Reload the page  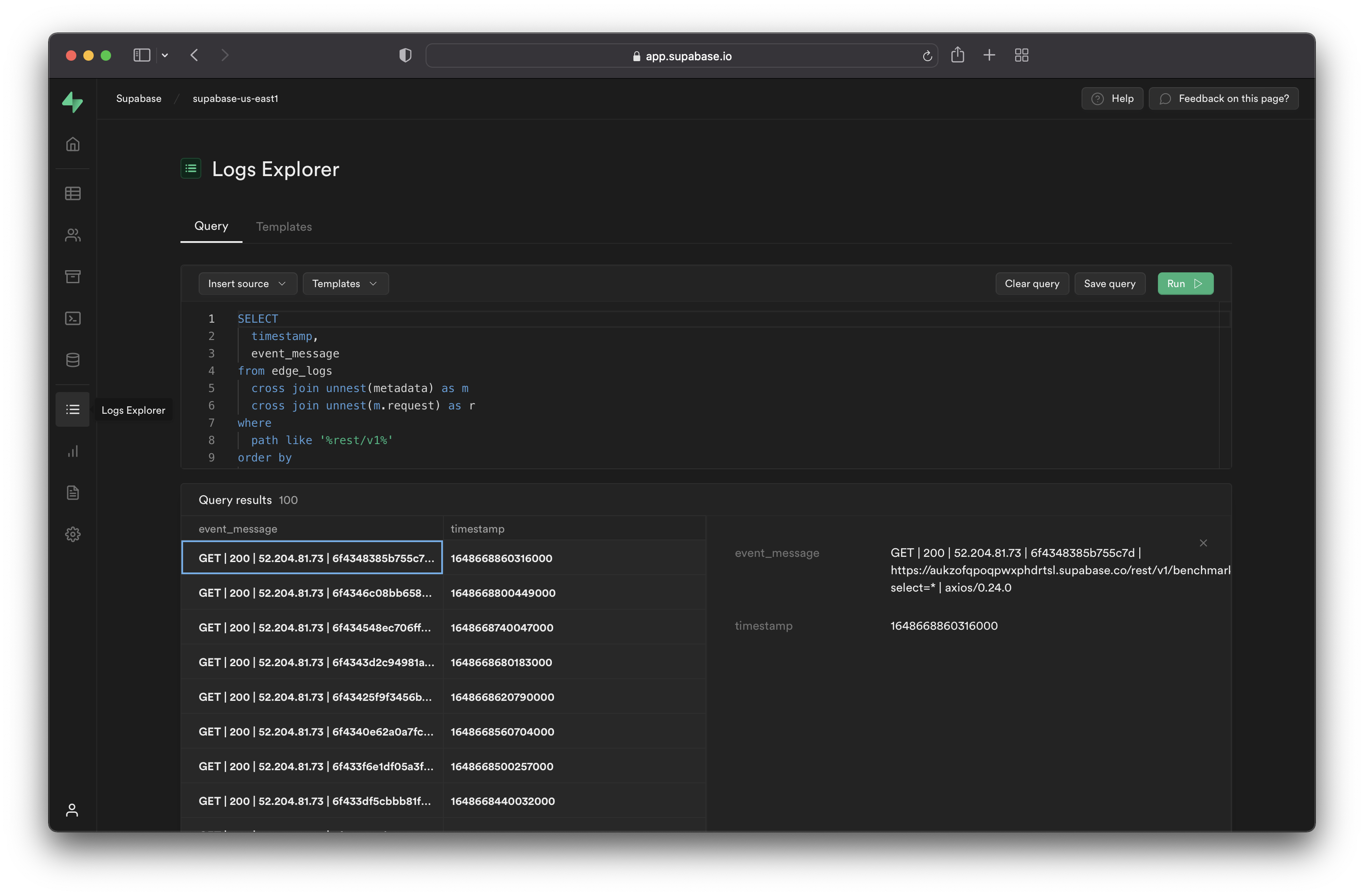(927, 56)
